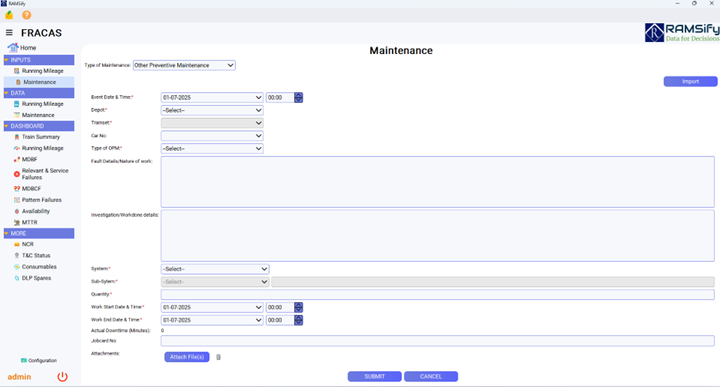
Task: Open NCR under MORE
Action: pyautogui.click(x=24, y=244)
